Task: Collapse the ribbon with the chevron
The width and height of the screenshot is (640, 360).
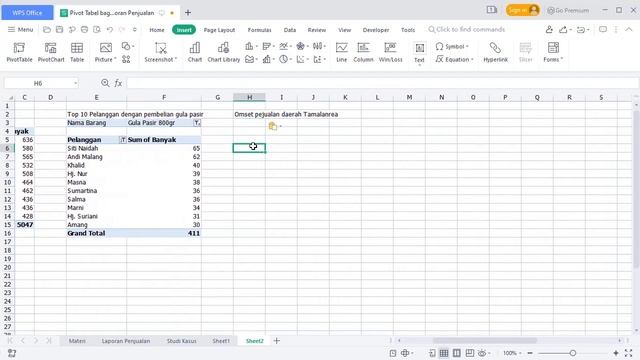Action: tap(629, 29)
